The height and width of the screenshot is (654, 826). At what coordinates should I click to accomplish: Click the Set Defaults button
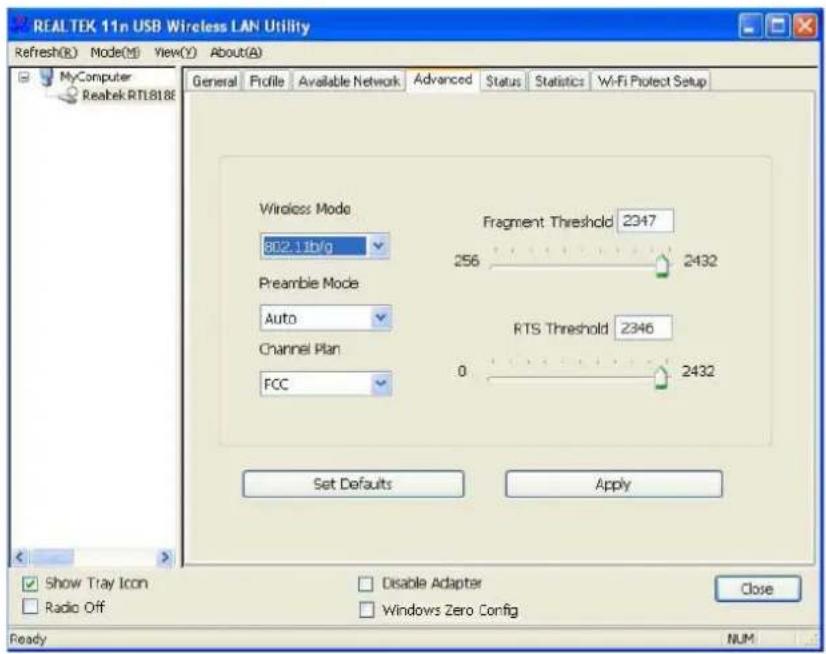click(353, 484)
